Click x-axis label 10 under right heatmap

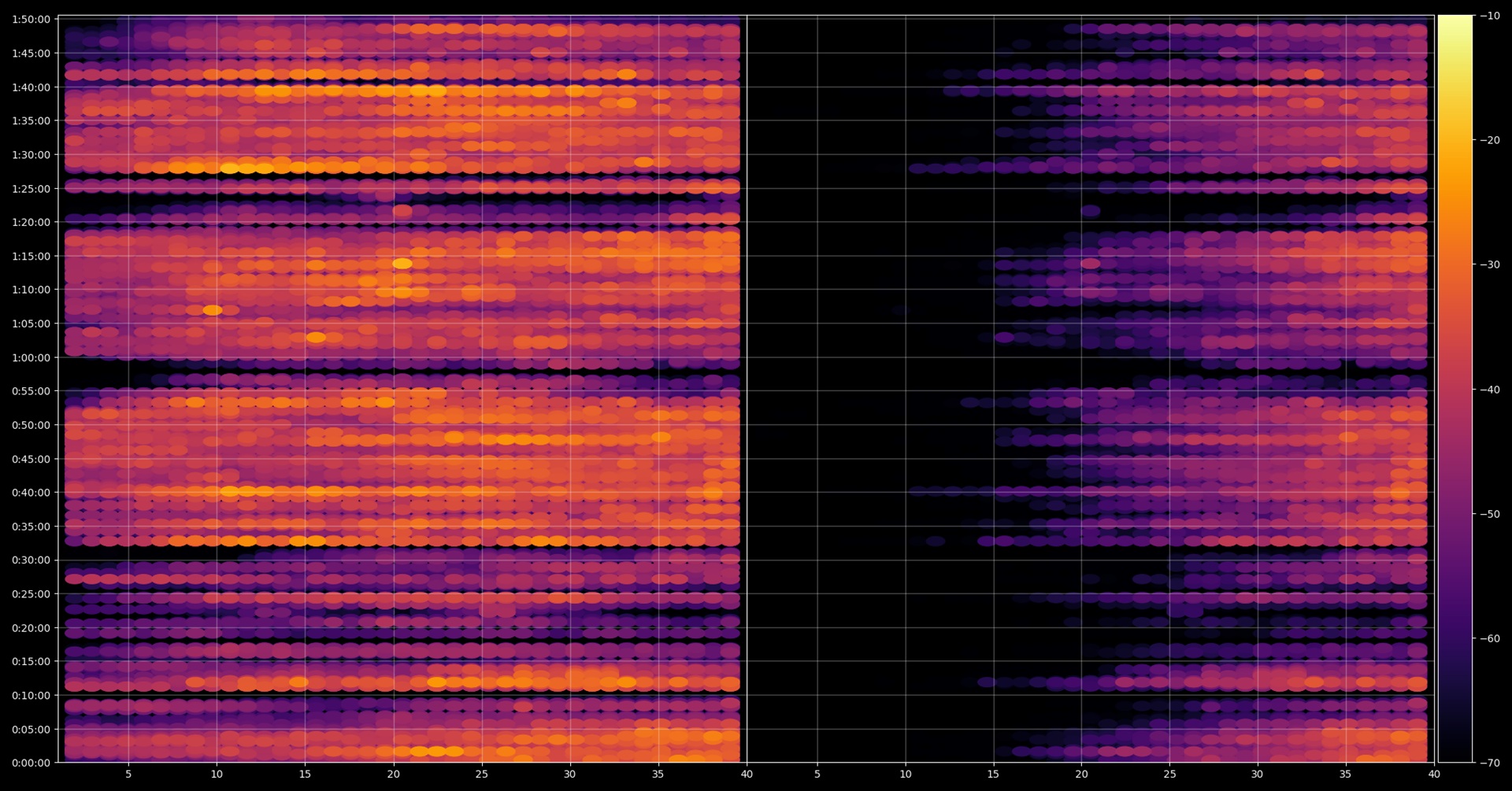(906, 774)
